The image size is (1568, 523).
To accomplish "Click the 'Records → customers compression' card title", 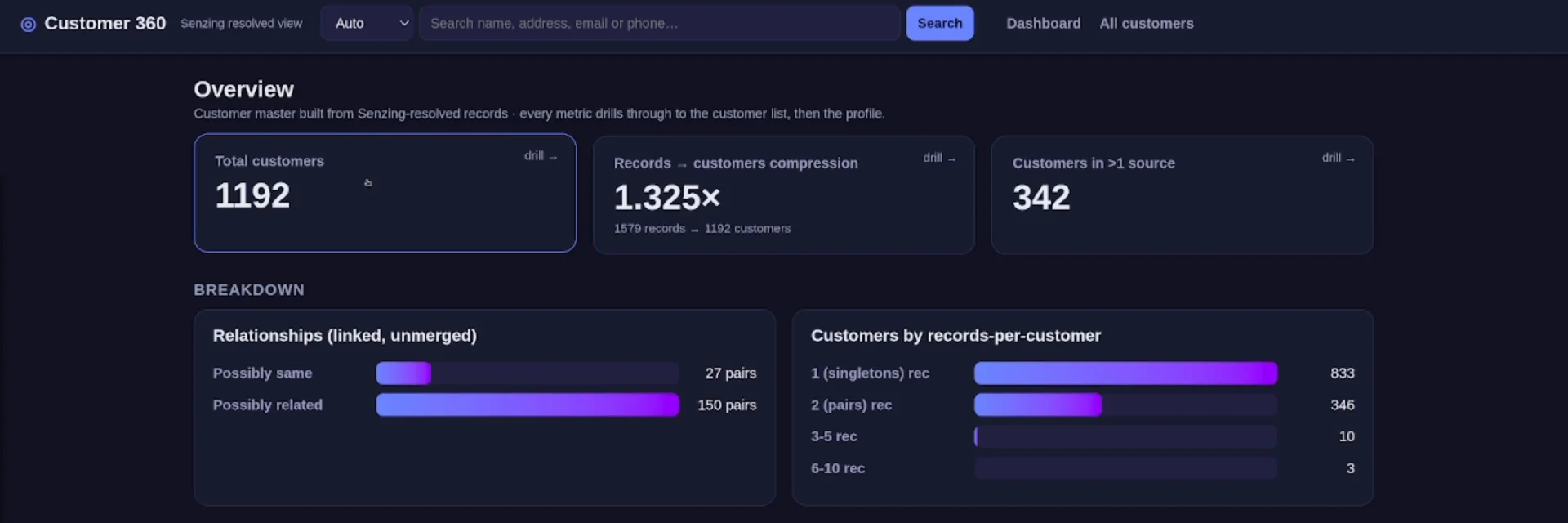I will pyautogui.click(x=736, y=163).
